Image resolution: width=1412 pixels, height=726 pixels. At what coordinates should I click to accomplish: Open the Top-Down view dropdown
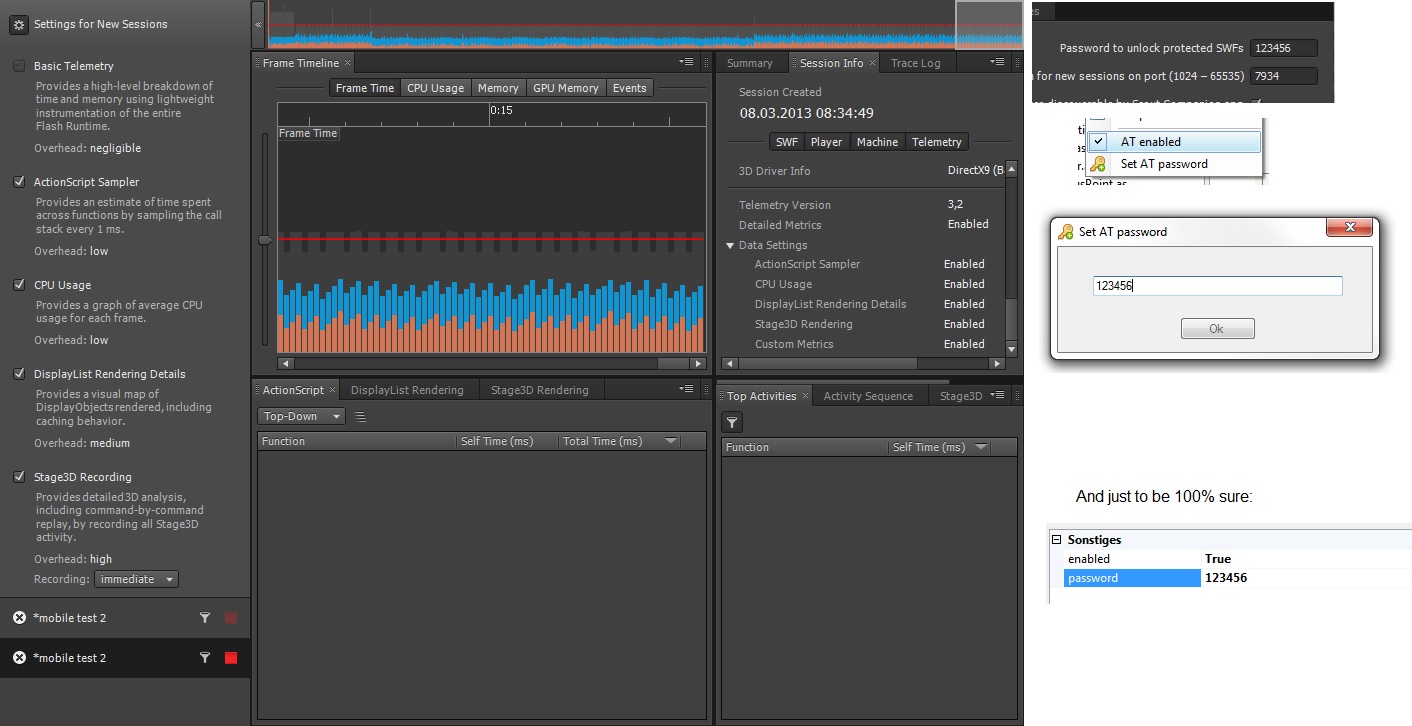point(301,417)
